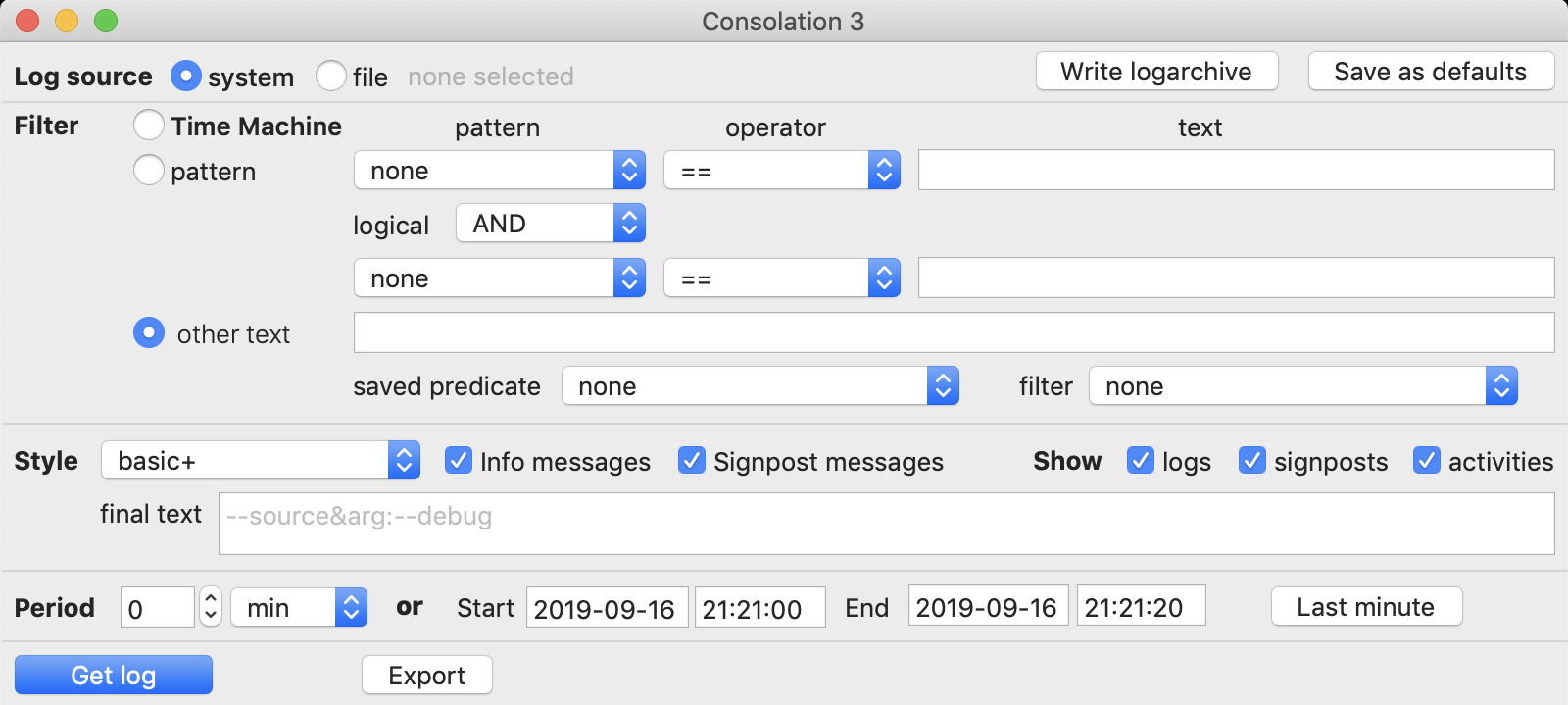Open the saved predicate dropdown
This screenshot has height=705, width=1568.
(x=759, y=386)
